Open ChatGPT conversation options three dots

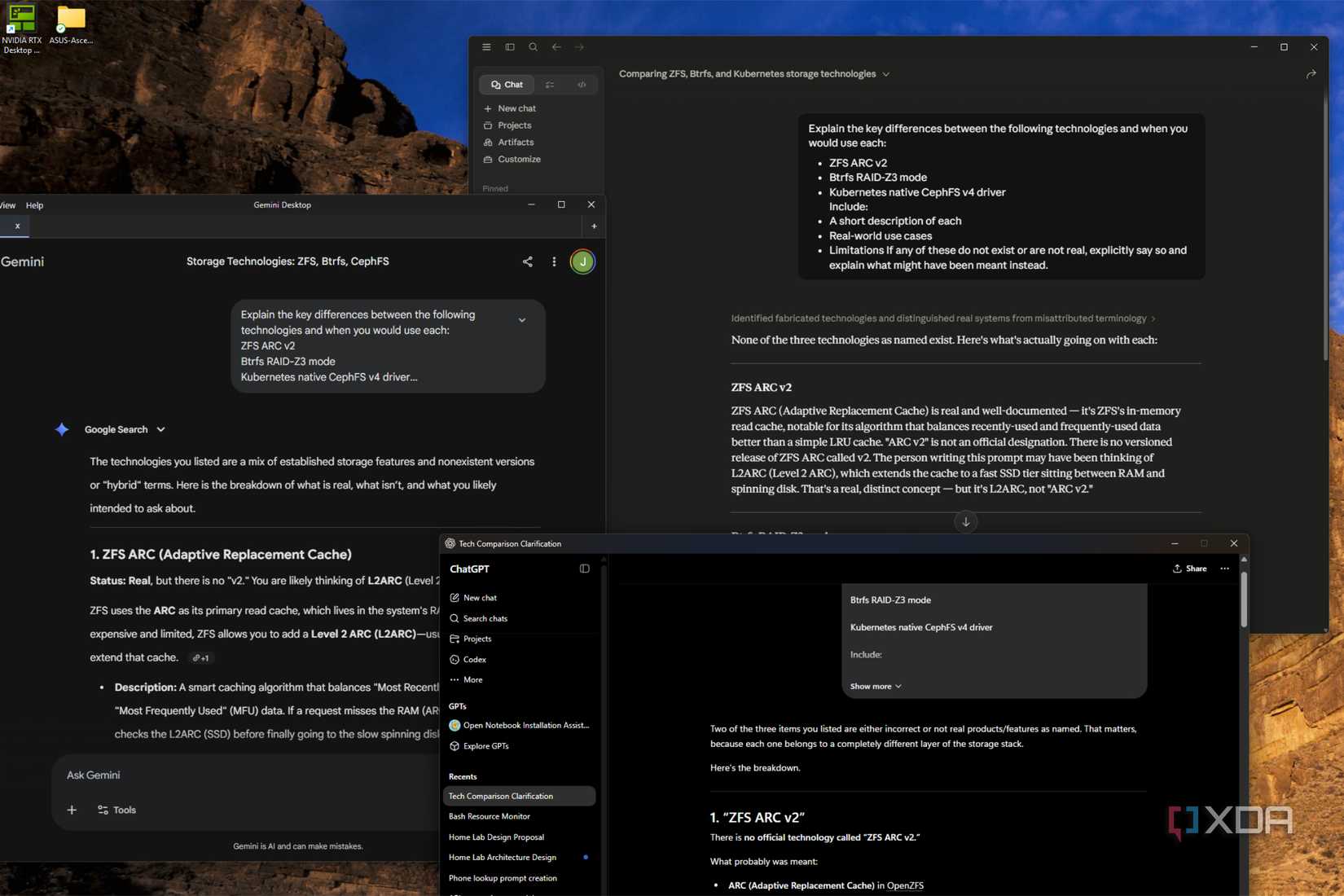1224,569
